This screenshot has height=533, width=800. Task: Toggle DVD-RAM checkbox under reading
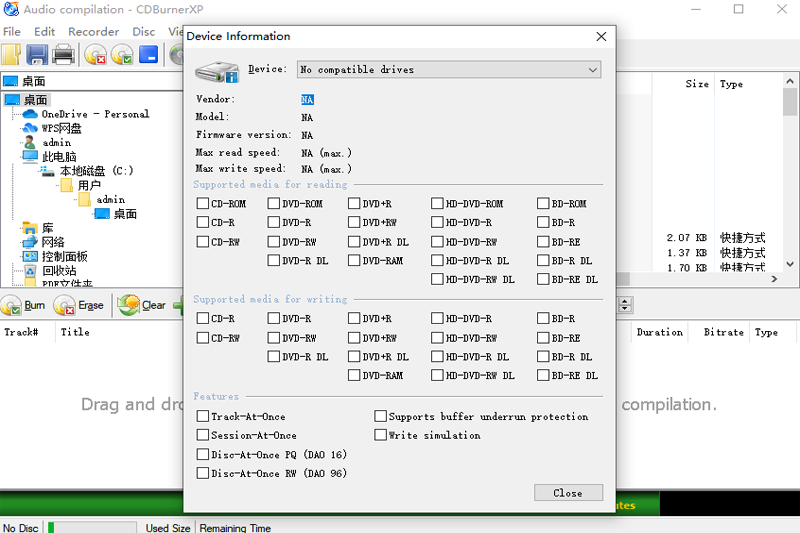[354, 261]
